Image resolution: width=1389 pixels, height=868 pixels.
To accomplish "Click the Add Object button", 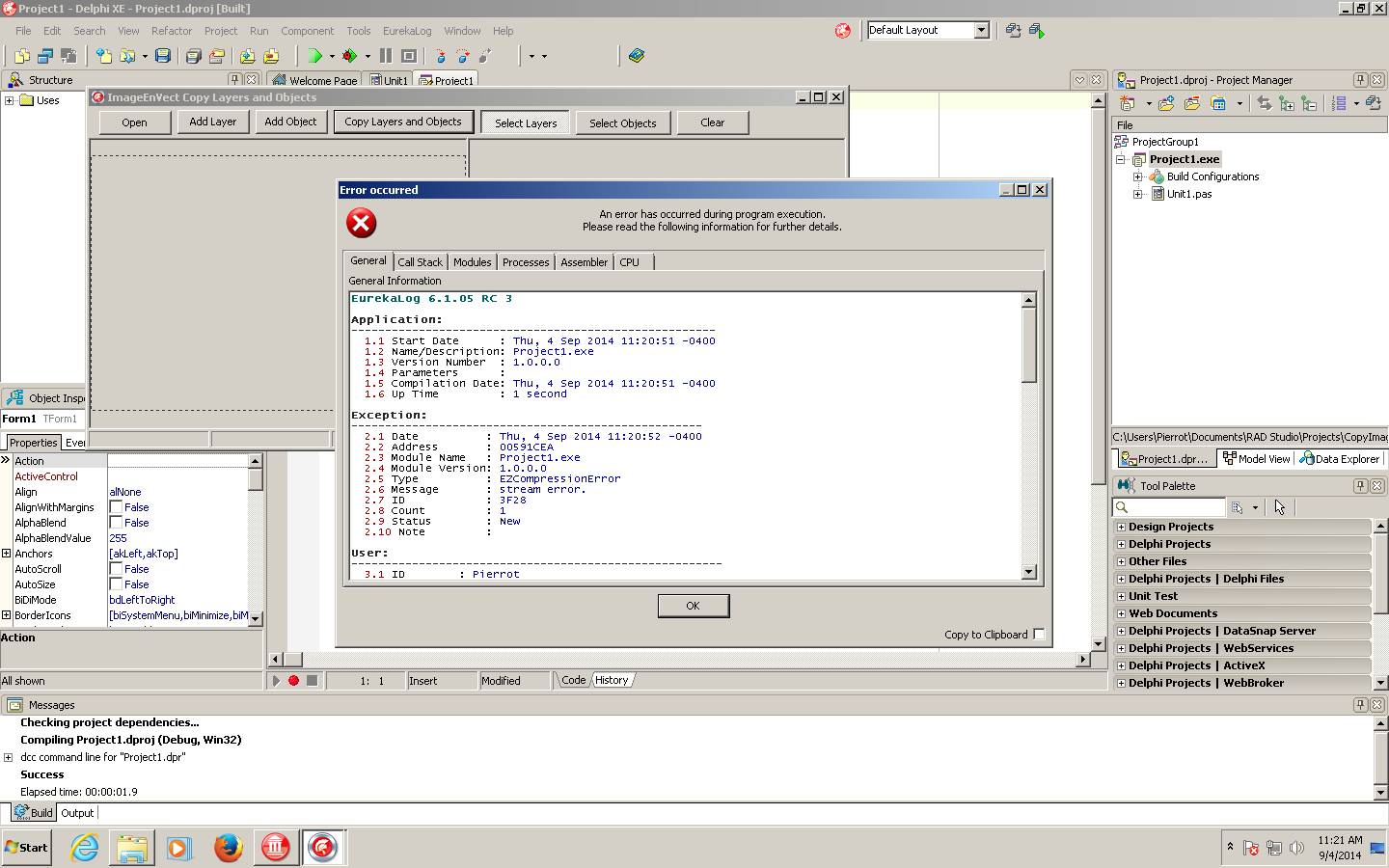I will [x=290, y=122].
